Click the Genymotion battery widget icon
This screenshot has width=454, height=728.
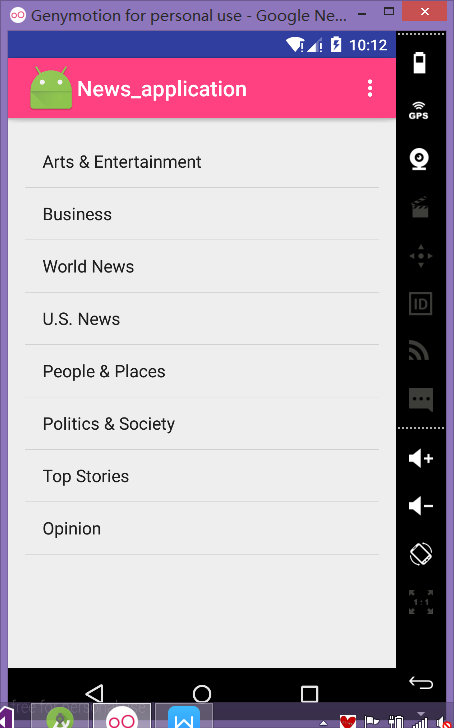(420, 63)
